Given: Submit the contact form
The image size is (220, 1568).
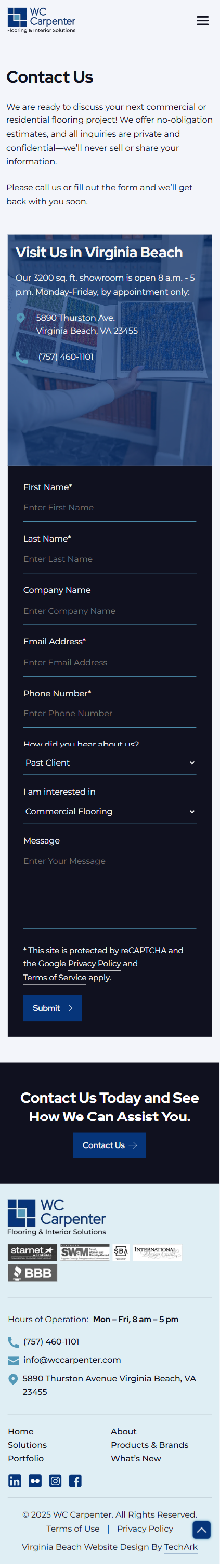Looking at the screenshot, I should click(53, 1008).
